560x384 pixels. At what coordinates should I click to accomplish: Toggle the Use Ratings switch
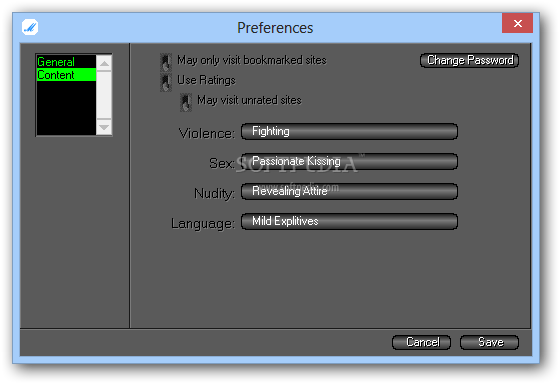pos(165,82)
